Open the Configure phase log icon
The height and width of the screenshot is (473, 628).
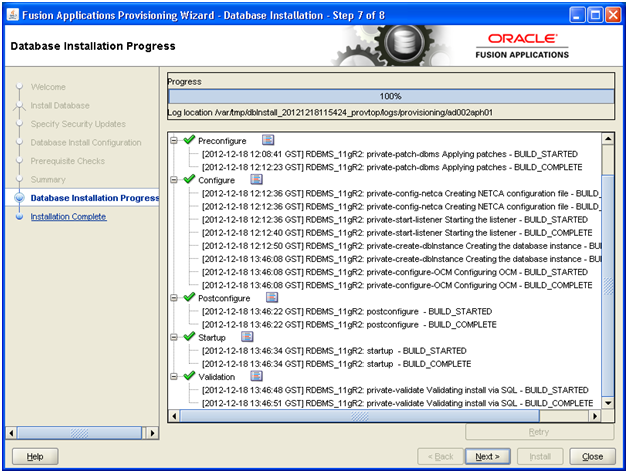point(256,179)
